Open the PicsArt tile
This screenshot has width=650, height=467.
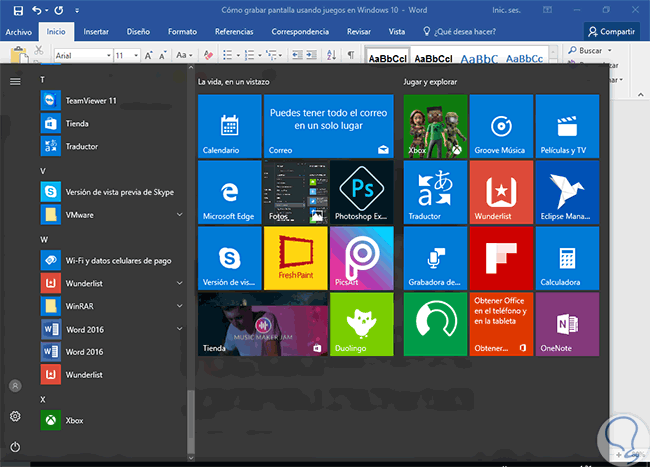(x=360, y=257)
